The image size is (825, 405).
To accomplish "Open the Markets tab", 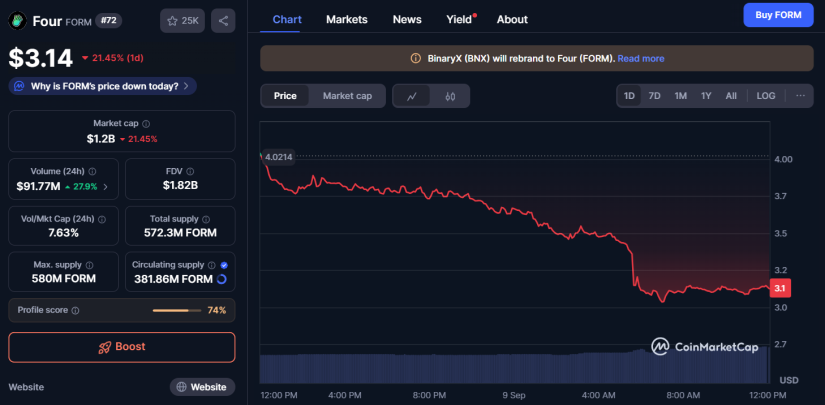I will pyautogui.click(x=347, y=19).
